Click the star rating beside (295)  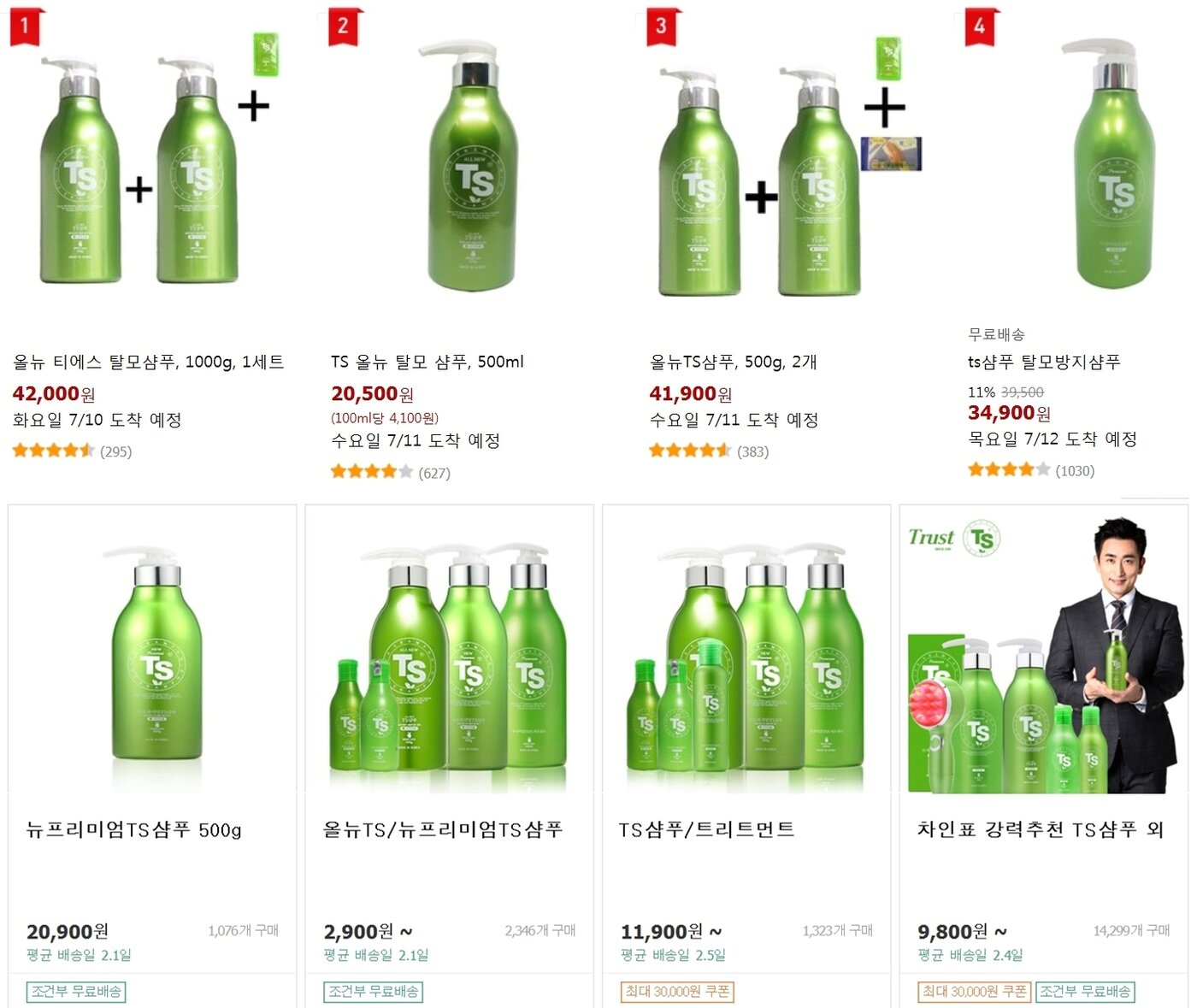pos(53,449)
